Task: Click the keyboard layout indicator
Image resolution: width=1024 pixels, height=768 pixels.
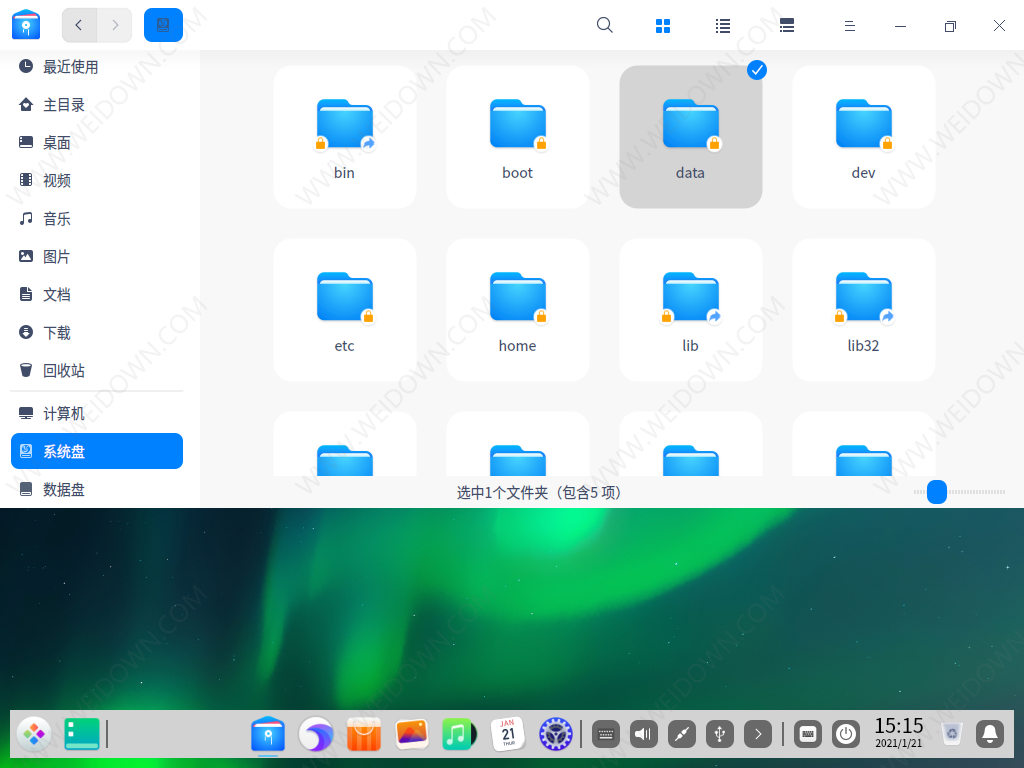Action: [808, 734]
